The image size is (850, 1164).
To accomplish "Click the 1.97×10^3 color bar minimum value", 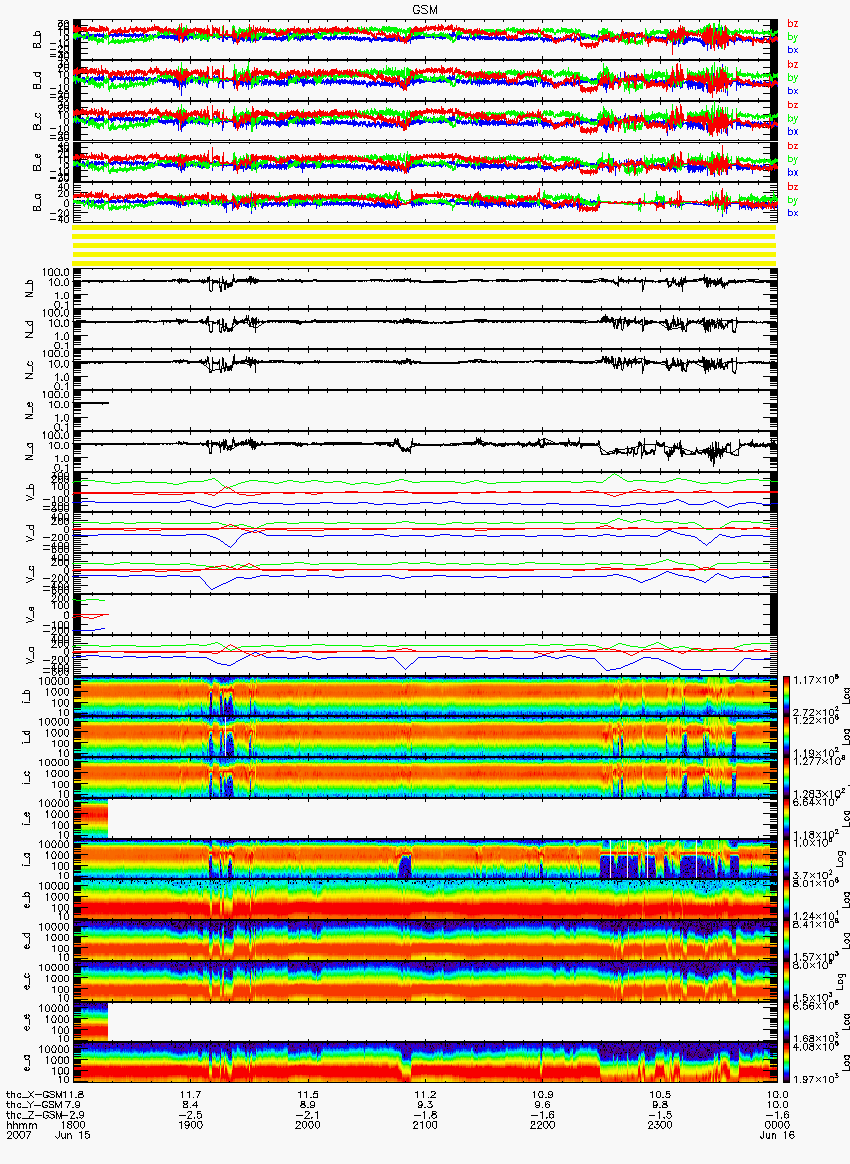I will point(814,1079).
